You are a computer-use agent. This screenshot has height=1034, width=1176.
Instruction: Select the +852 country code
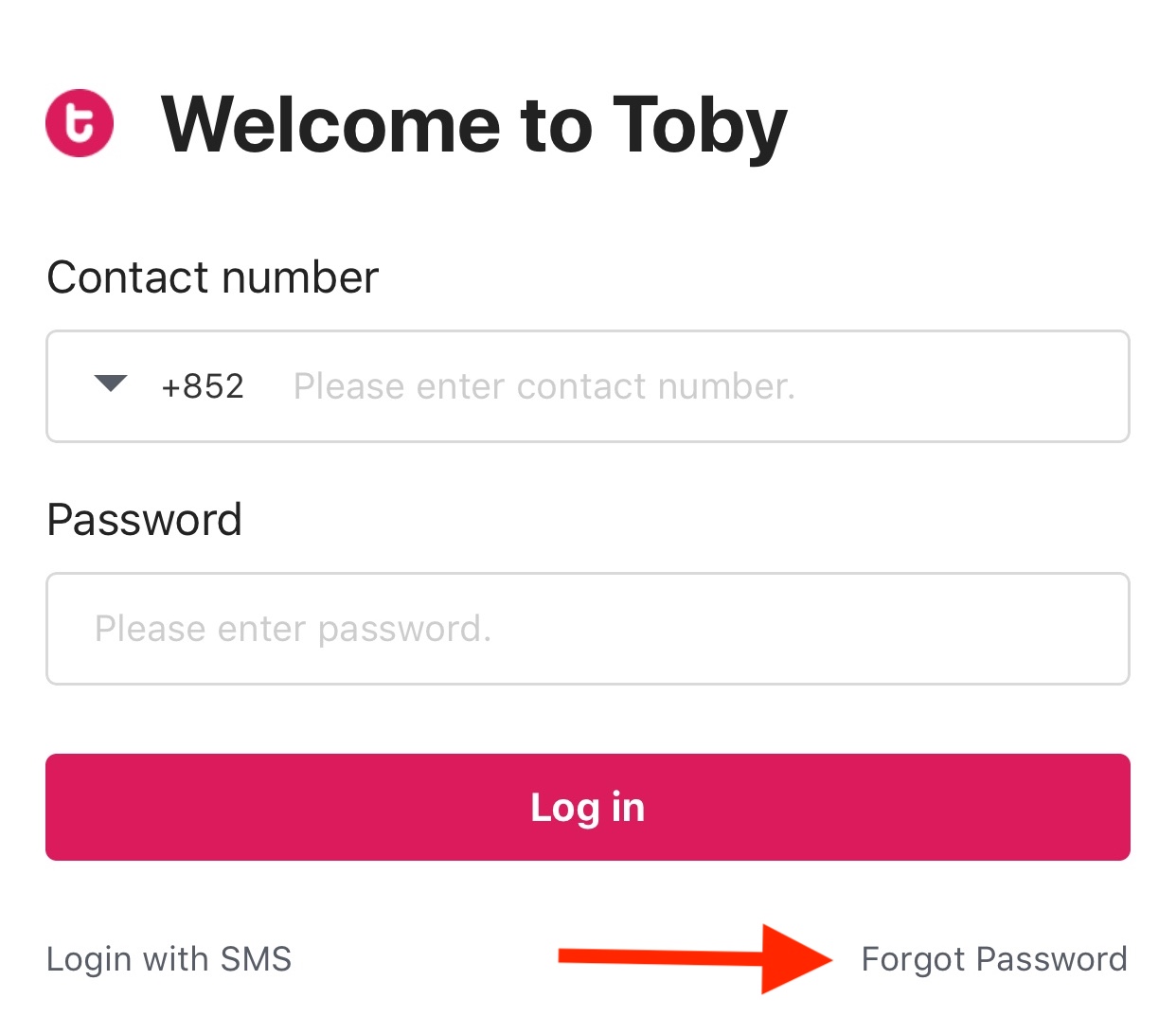pos(203,386)
